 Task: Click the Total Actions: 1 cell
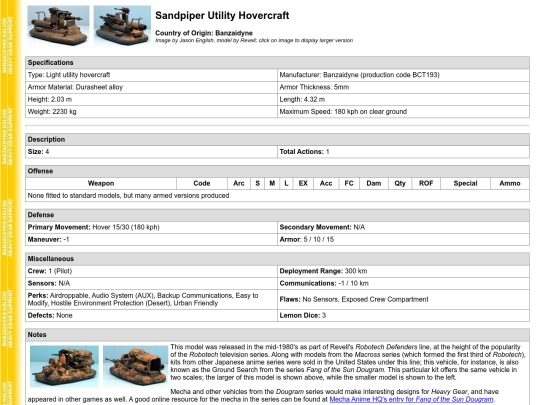click(x=403, y=152)
